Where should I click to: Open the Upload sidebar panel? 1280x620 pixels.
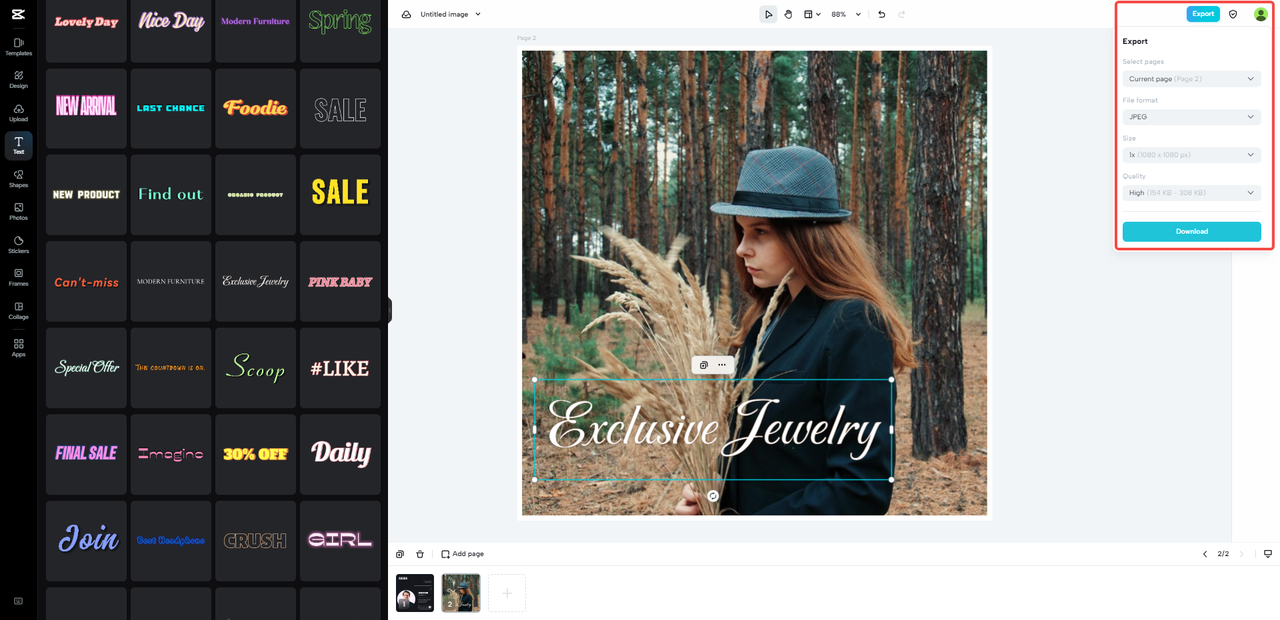18,113
